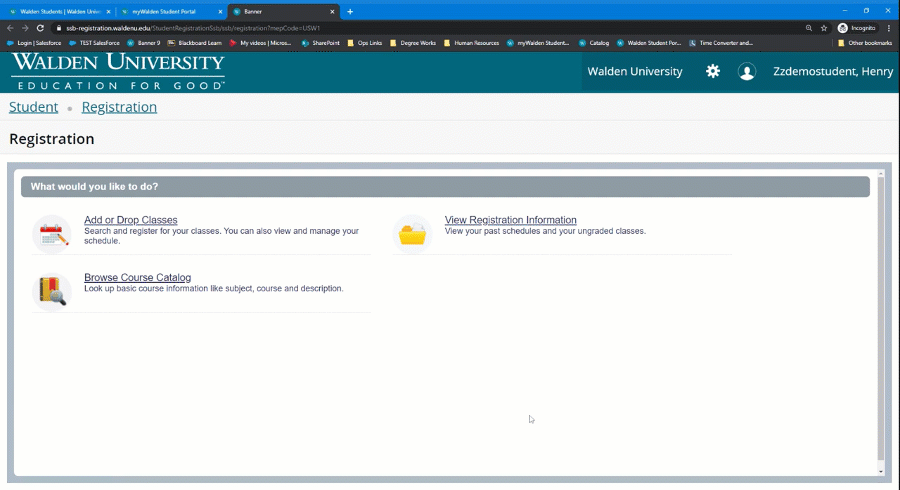Click the browser address bar
The width and height of the screenshot is (900, 490).
coord(425,28)
